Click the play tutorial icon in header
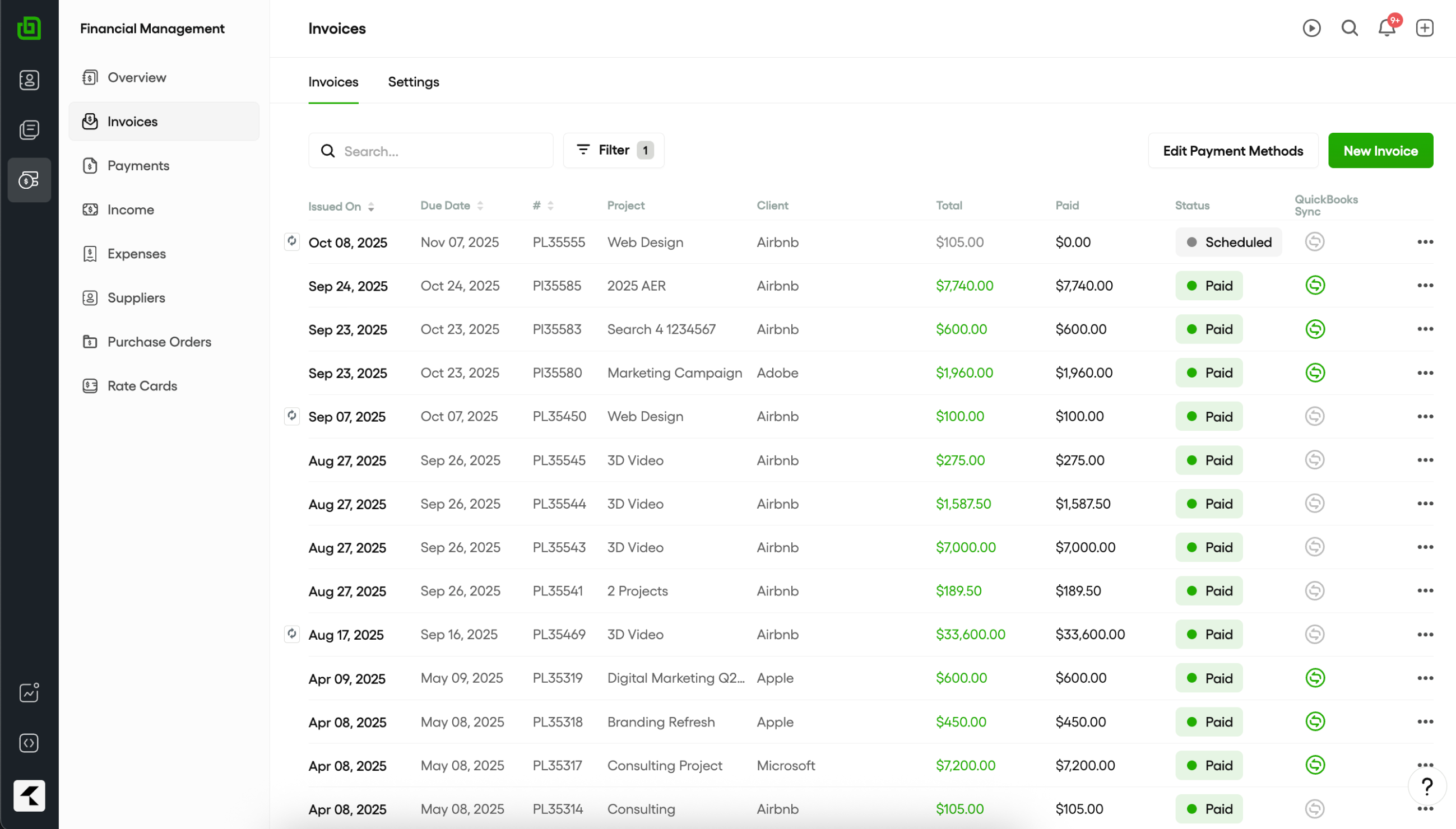 [1311, 28]
